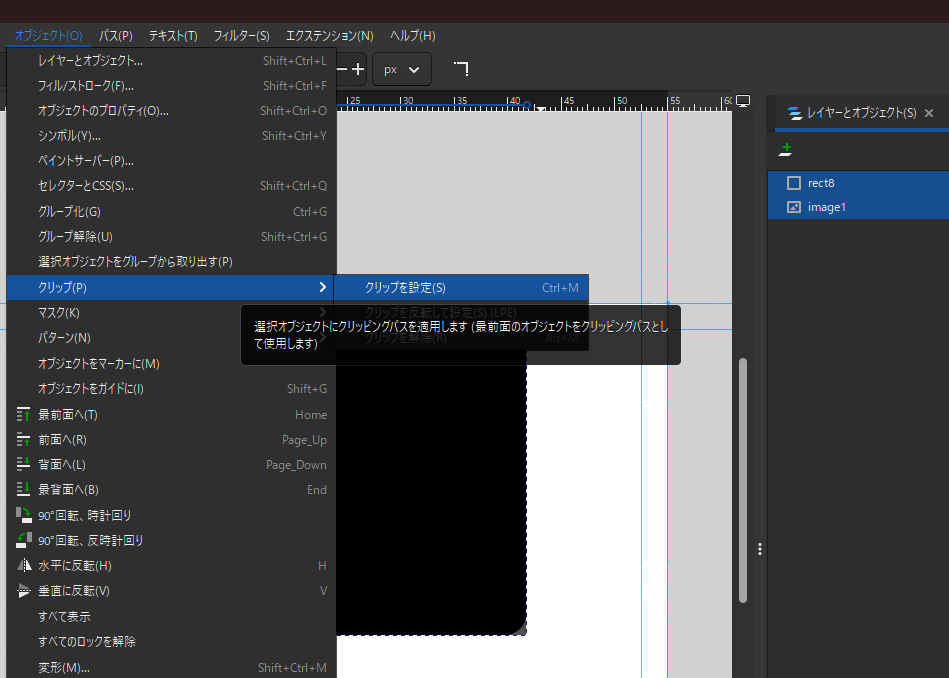This screenshot has height=678, width=949.
Task: Click the rotate 90° clockwise icon
Action: 24,515
